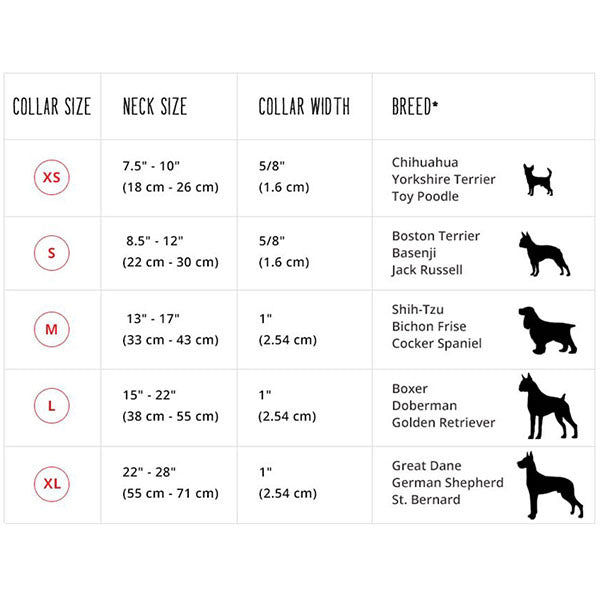Click the XS size circle icon
Screen dimensions: 600x600
(51, 178)
